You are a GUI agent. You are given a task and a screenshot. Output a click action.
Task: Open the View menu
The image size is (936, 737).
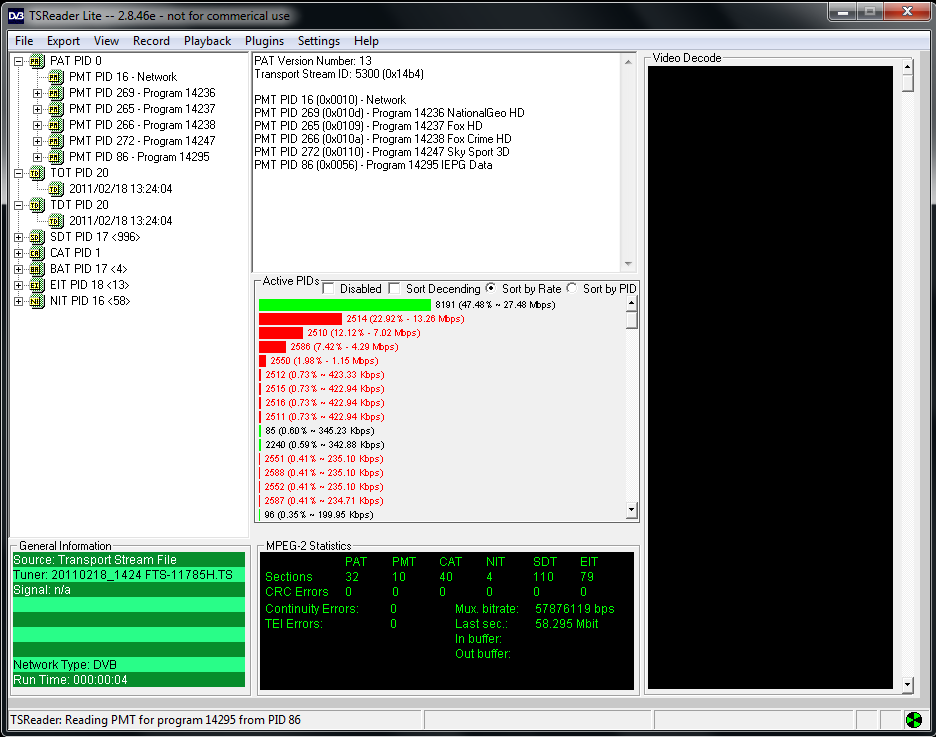[x=106, y=41]
